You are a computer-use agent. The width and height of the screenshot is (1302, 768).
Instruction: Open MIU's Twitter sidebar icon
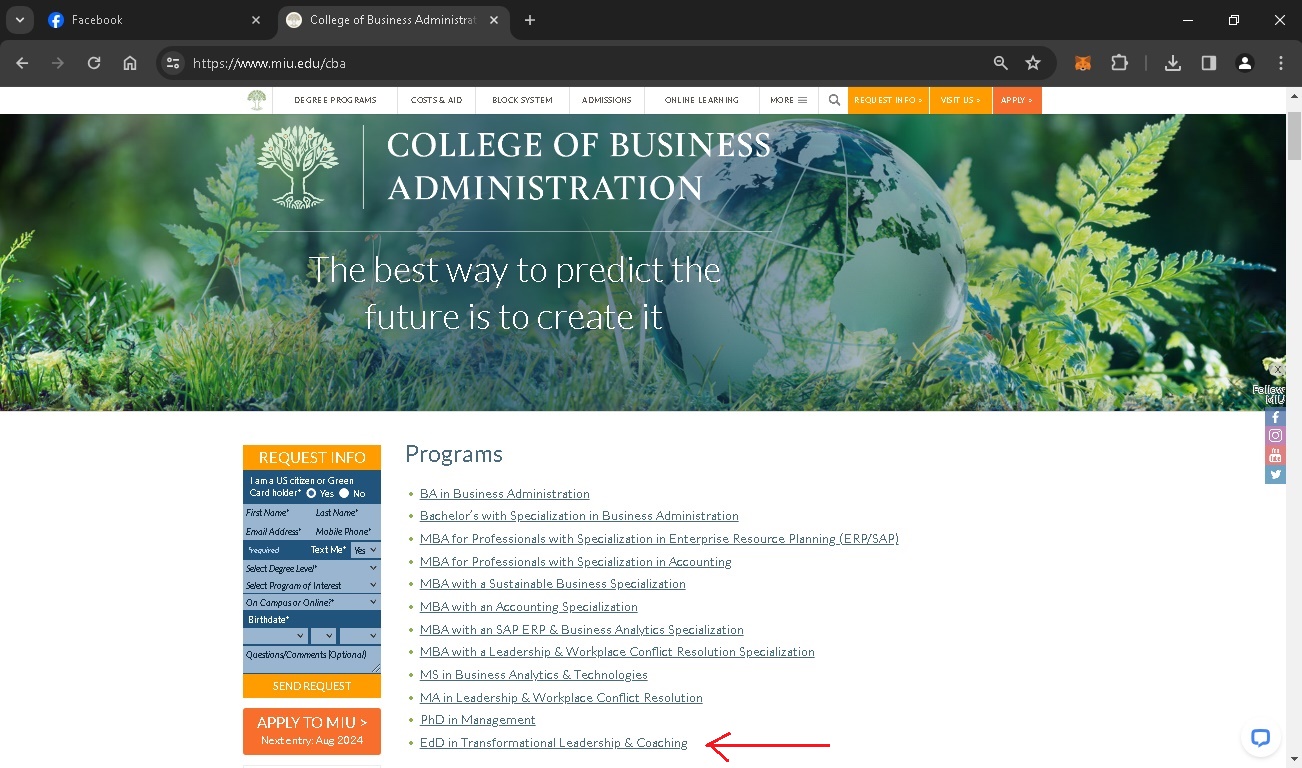1275,474
